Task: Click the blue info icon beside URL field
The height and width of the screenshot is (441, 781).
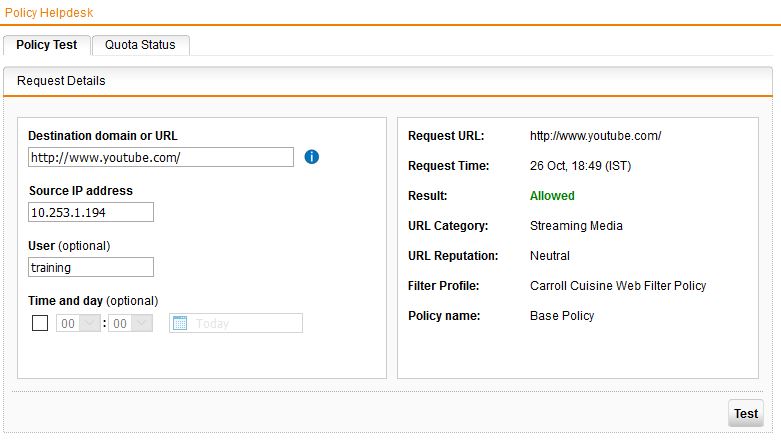Action: point(311,157)
